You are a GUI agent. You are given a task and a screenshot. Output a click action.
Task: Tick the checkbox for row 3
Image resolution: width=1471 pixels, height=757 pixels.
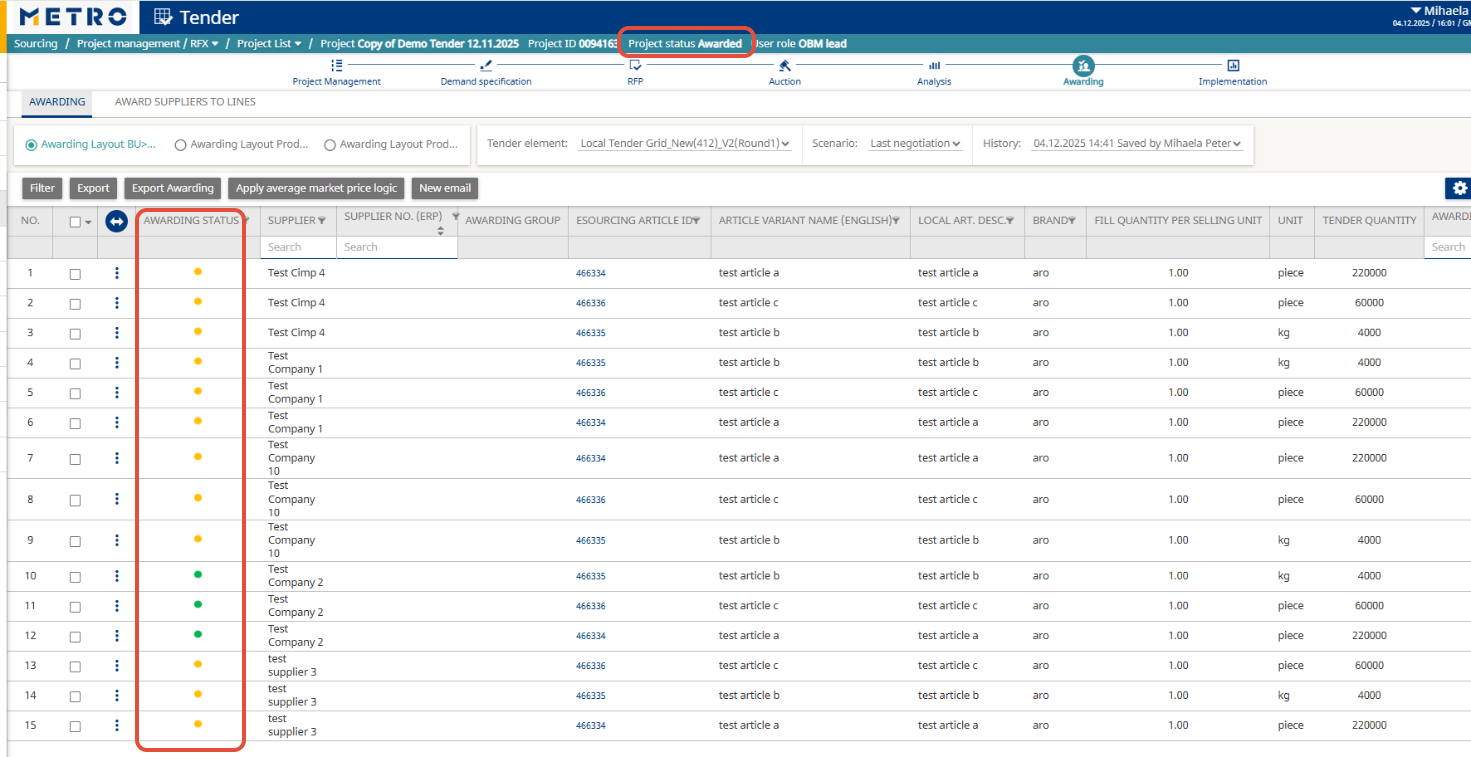tap(75, 333)
